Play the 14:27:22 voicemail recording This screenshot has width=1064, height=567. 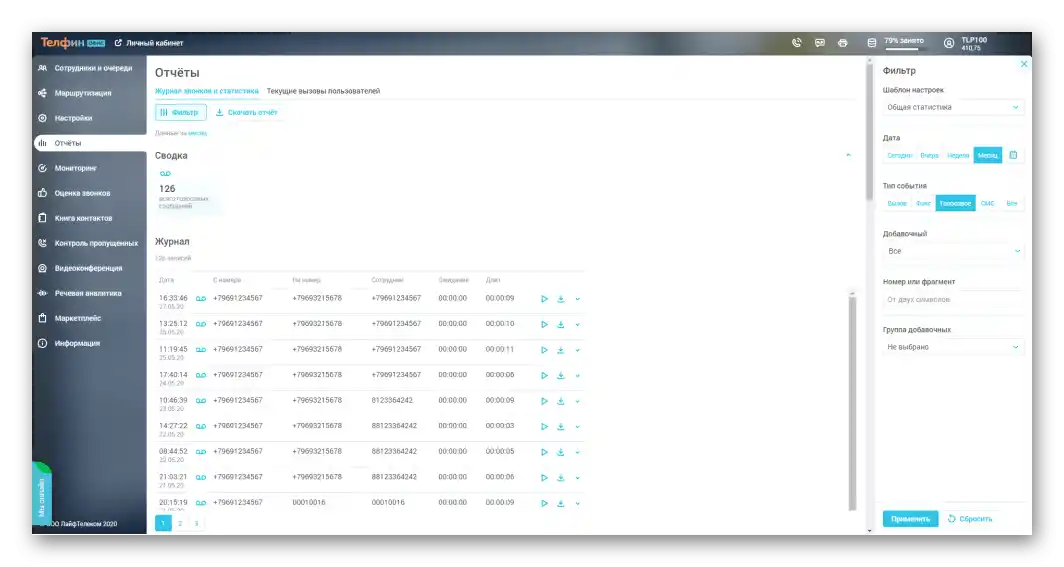click(544, 427)
